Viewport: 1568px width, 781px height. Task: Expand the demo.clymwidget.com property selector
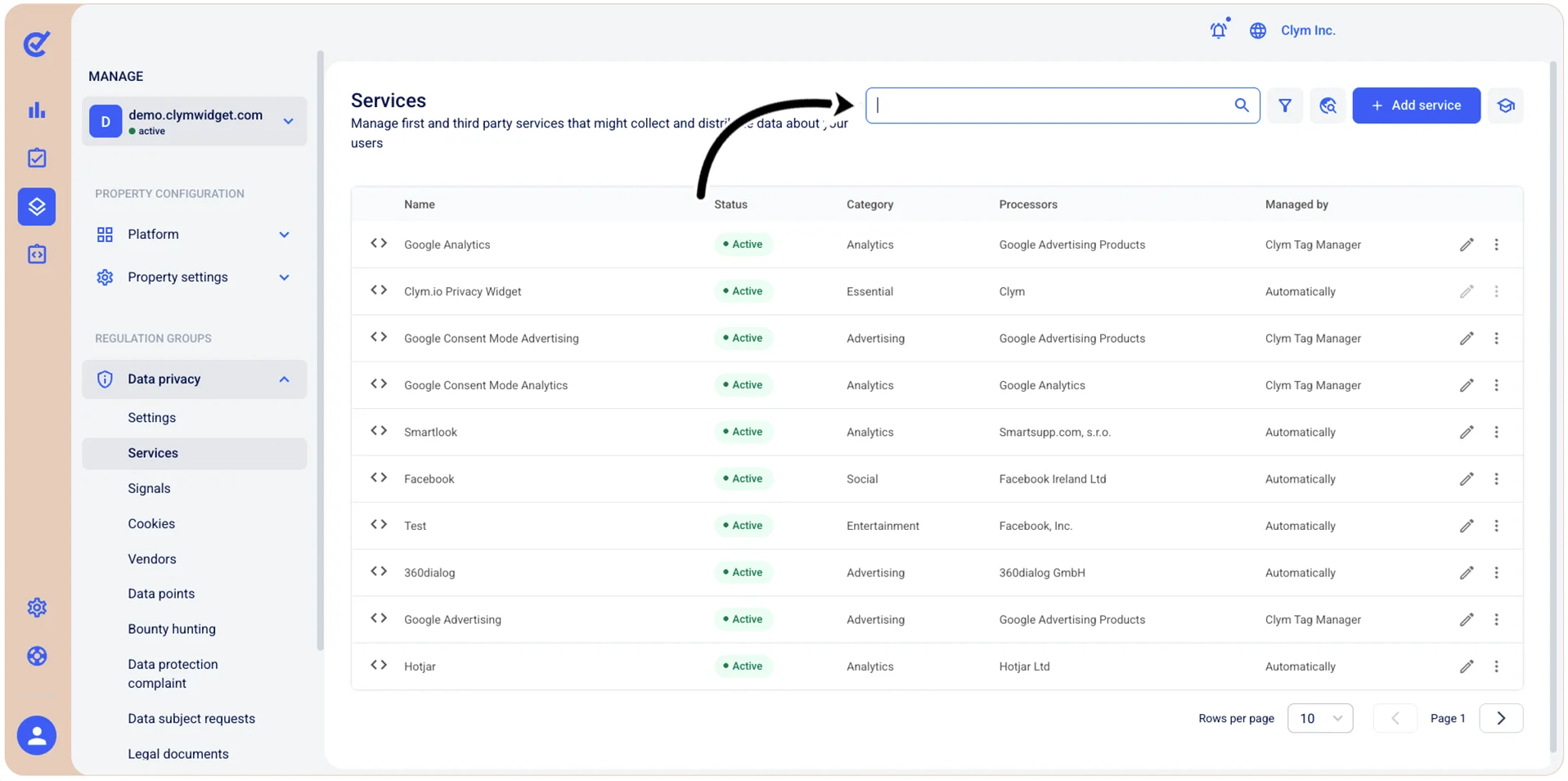pyautogui.click(x=195, y=121)
